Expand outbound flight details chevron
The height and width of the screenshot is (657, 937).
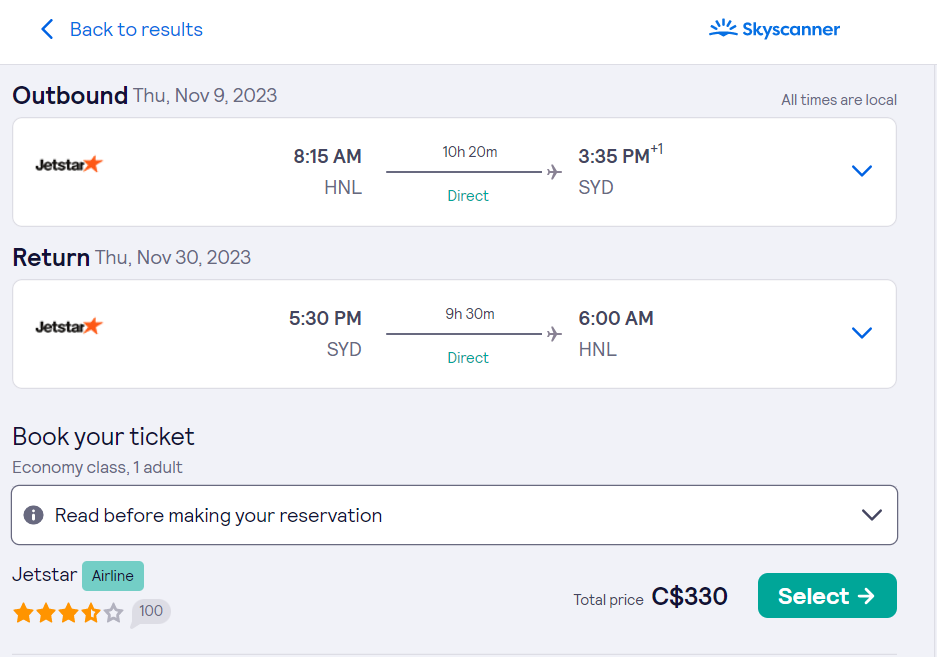[861, 171]
